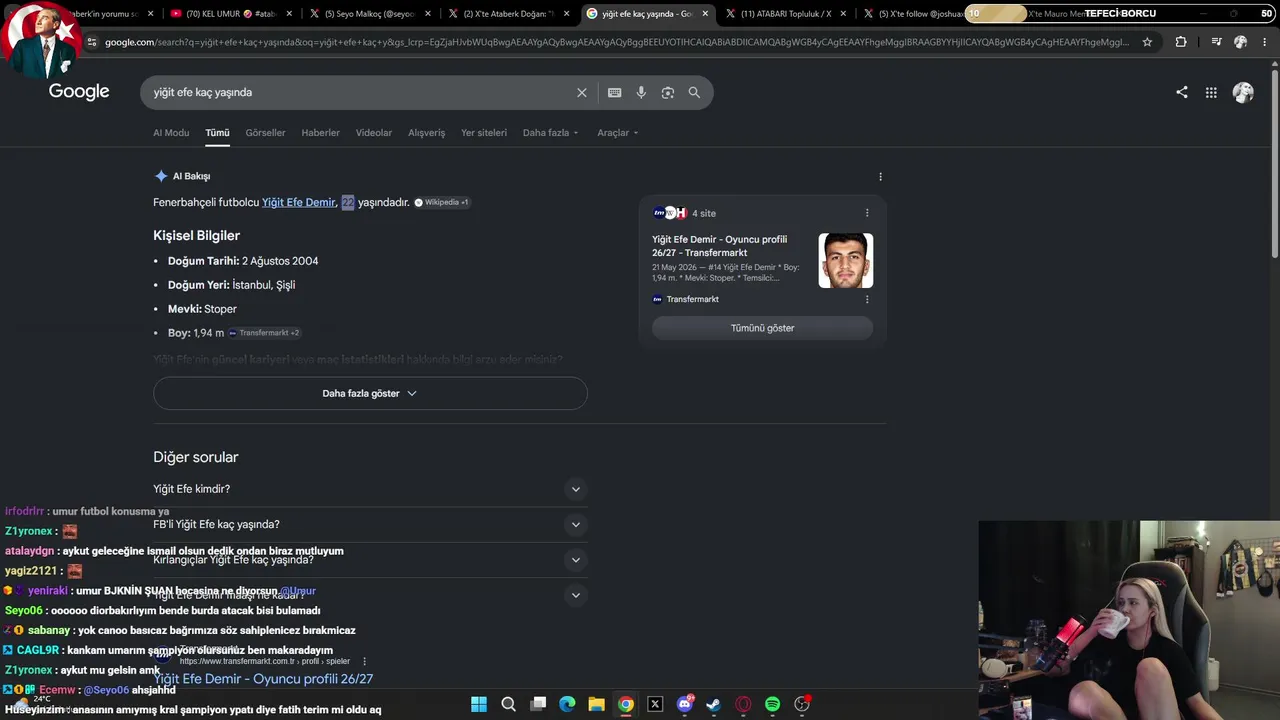Open the Google account profile picture
The height and width of the screenshot is (720, 1280).
point(1243,92)
